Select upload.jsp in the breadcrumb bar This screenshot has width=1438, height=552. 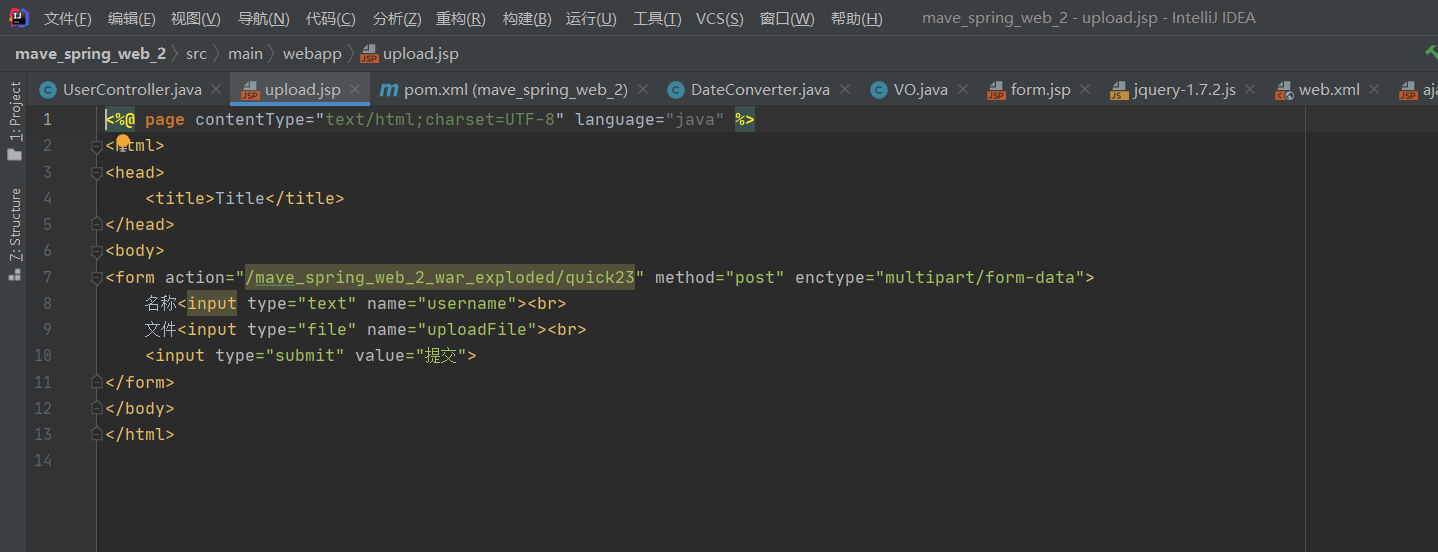410,54
